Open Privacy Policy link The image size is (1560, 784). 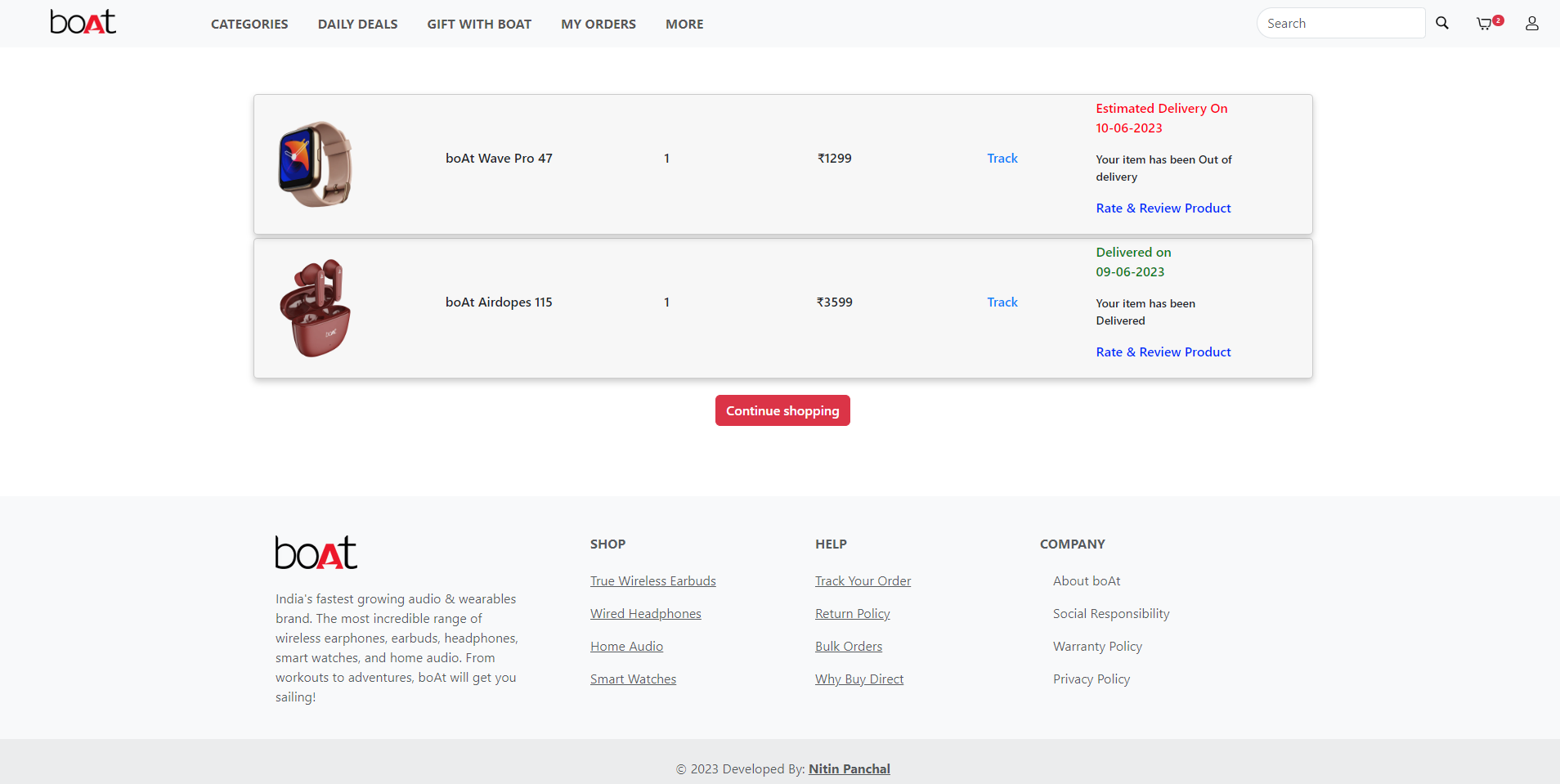pyautogui.click(x=1092, y=679)
